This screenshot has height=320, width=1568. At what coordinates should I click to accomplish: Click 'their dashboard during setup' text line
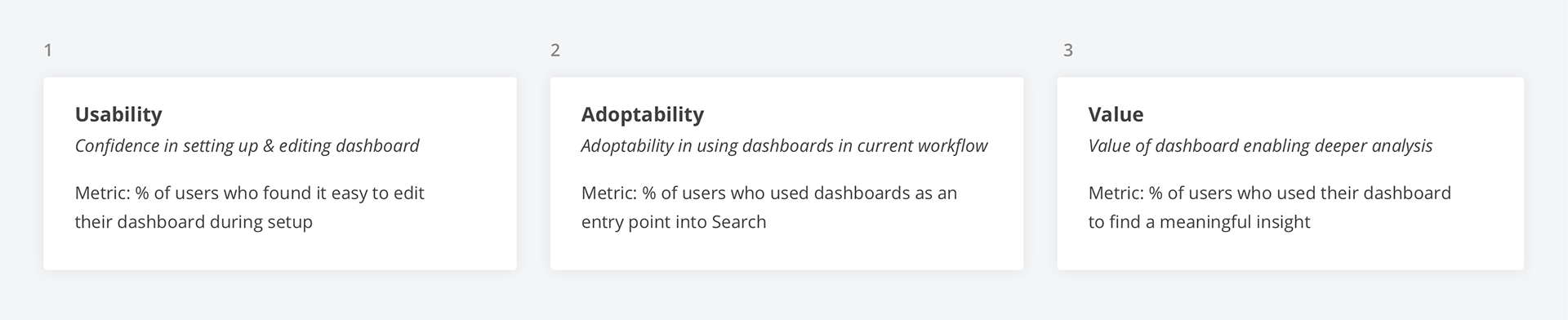(194, 222)
